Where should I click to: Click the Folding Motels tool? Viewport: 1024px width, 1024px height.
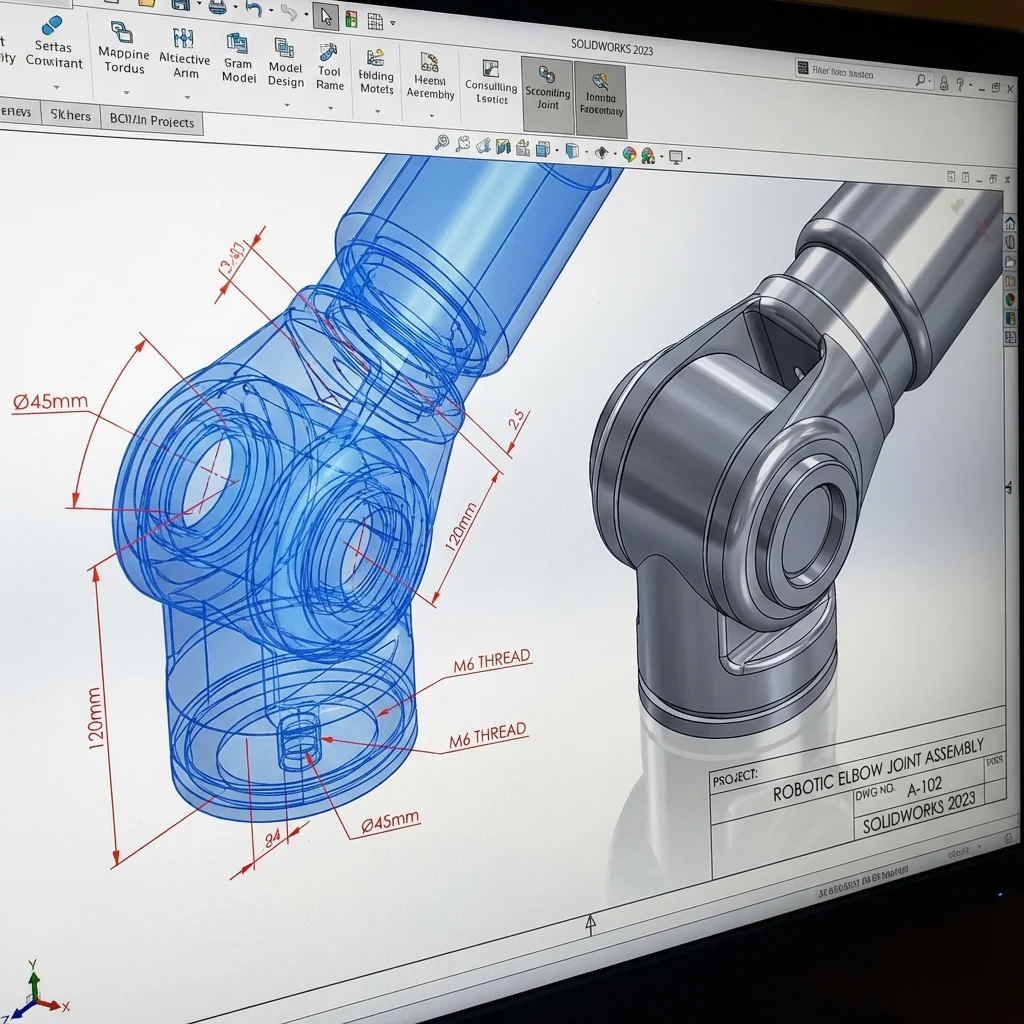[x=376, y=72]
